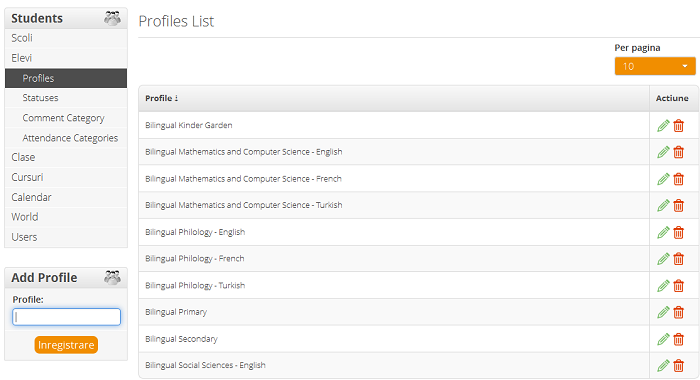The width and height of the screenshot is (700, 380).
Task: Click the Bilingual Philology - Turkish text
Action: click(x=195, y=285)
